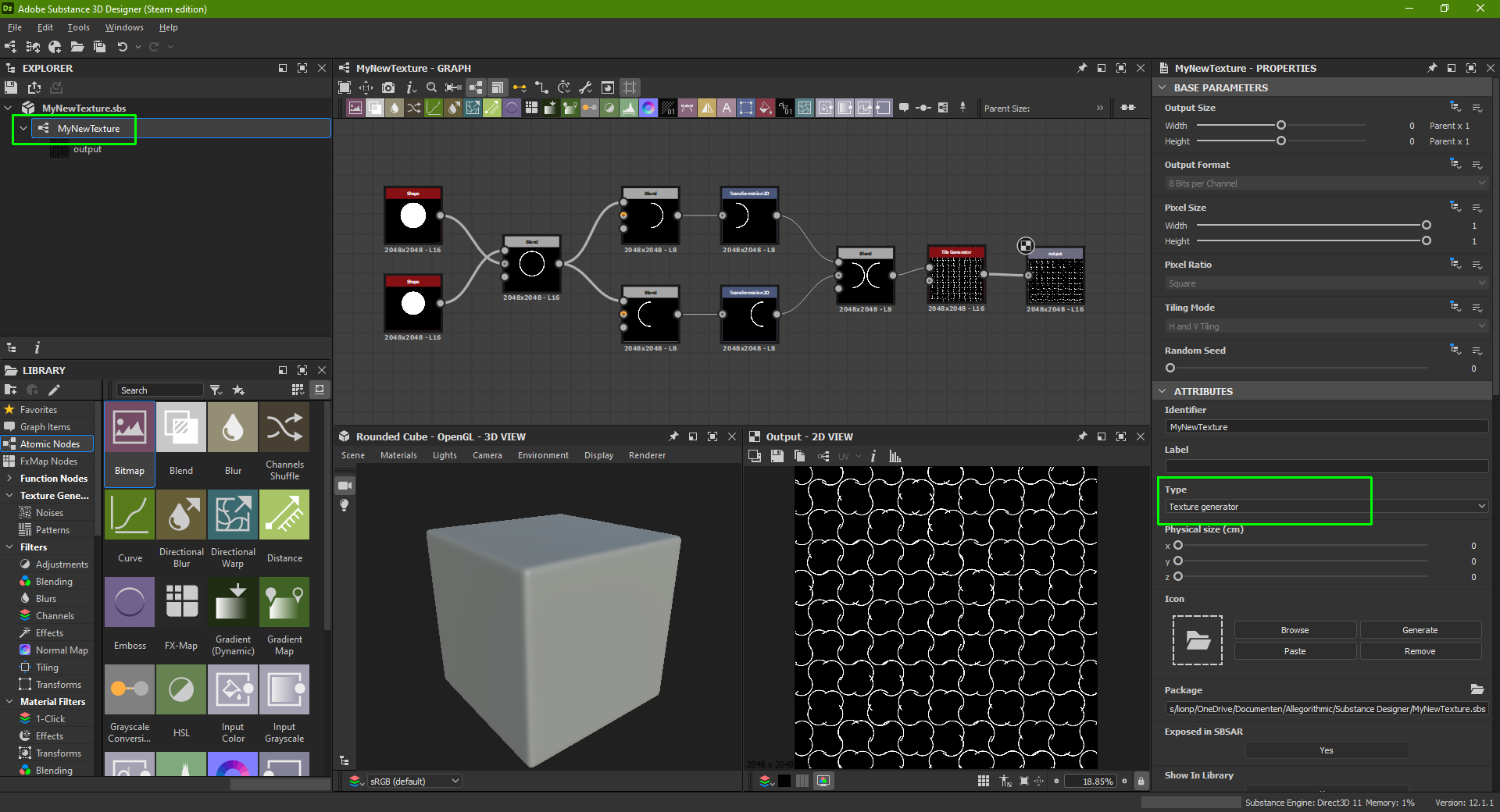Select Atomic Nodes in the library list

(47, 444)
